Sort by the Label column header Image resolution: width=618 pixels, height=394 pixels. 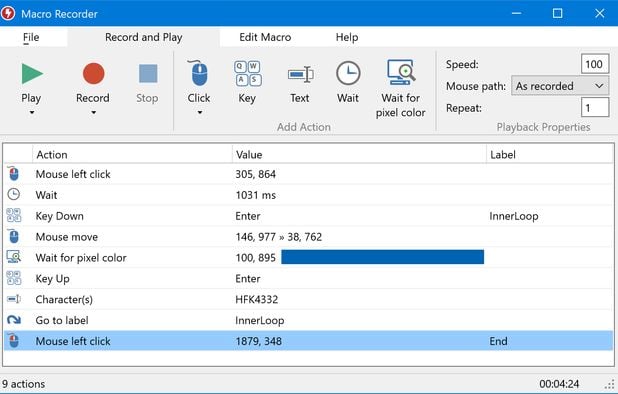[x=549, y=154]
